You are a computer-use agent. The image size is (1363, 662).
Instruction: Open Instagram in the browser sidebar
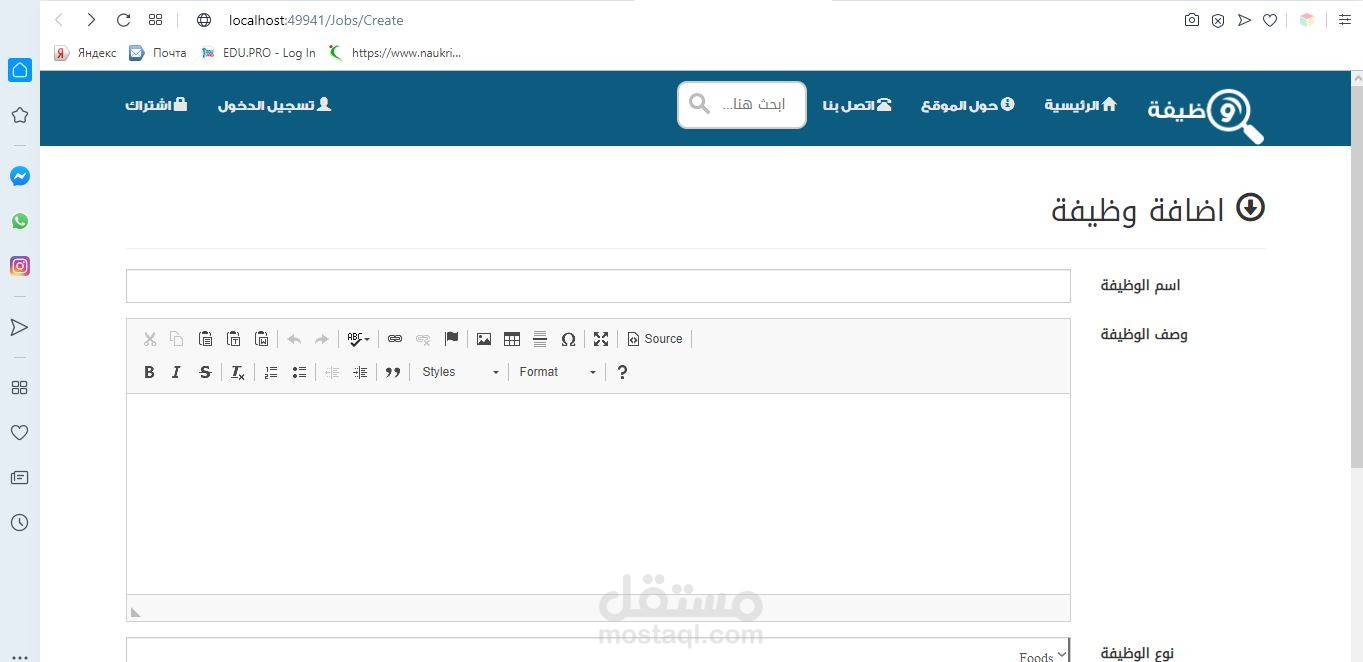point(20,266)
